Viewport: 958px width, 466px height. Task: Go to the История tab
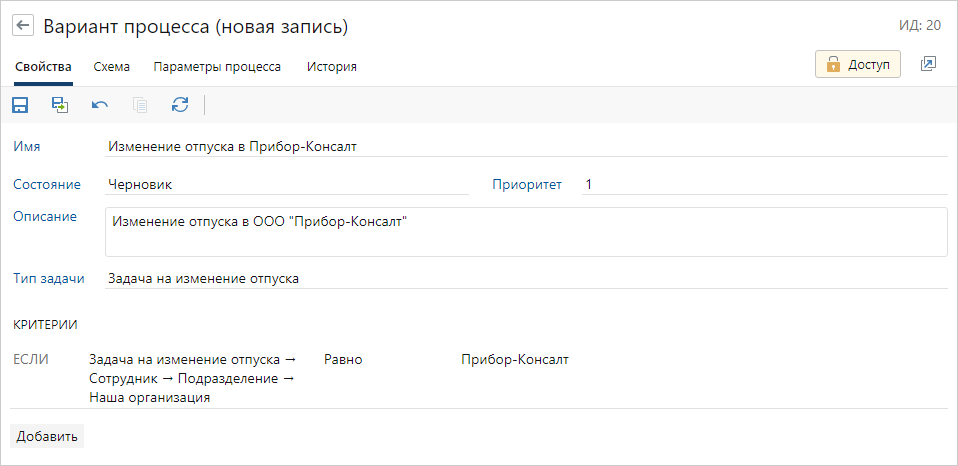coord(332,67)
